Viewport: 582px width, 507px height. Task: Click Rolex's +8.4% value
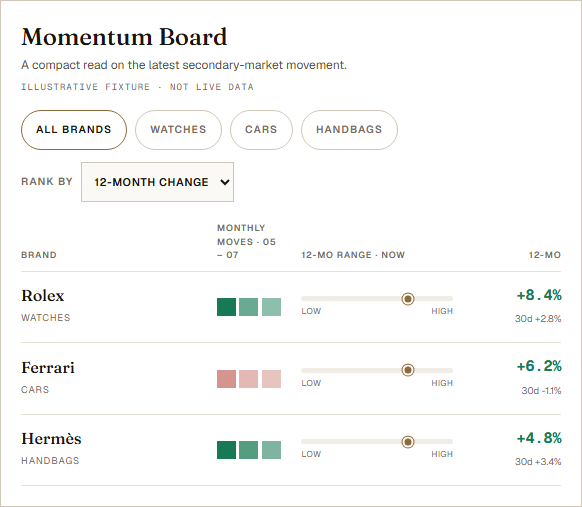click(x=539, y=295)
